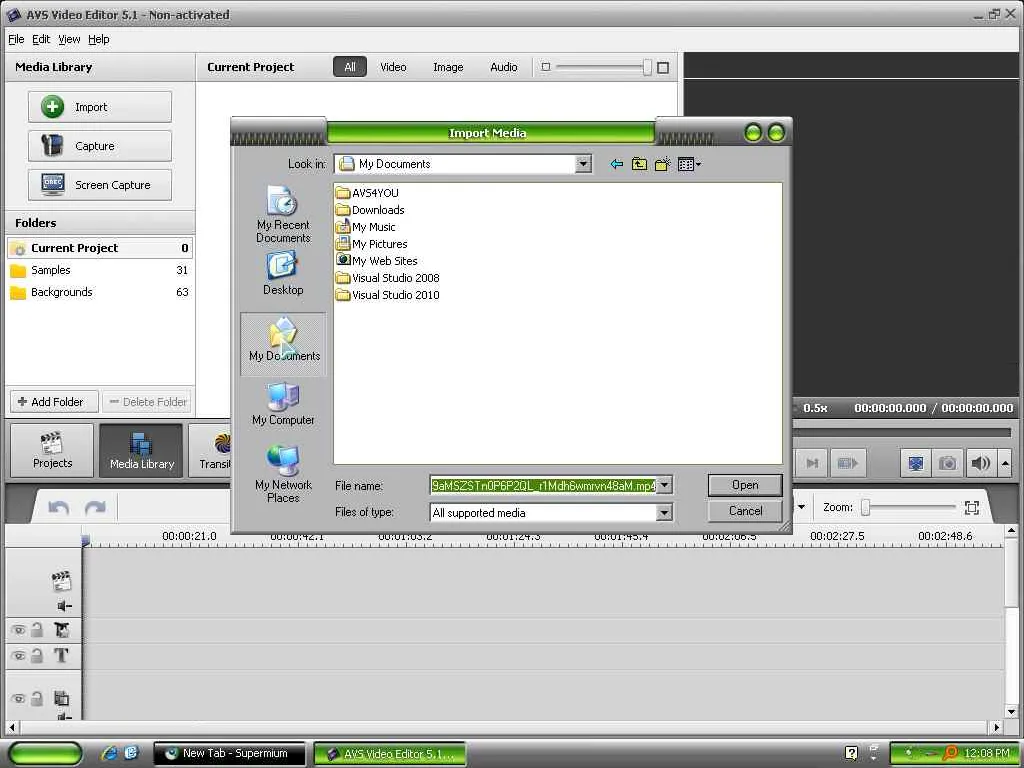
Task: Click the small thumbnail size icon
Action: point(546,67)
